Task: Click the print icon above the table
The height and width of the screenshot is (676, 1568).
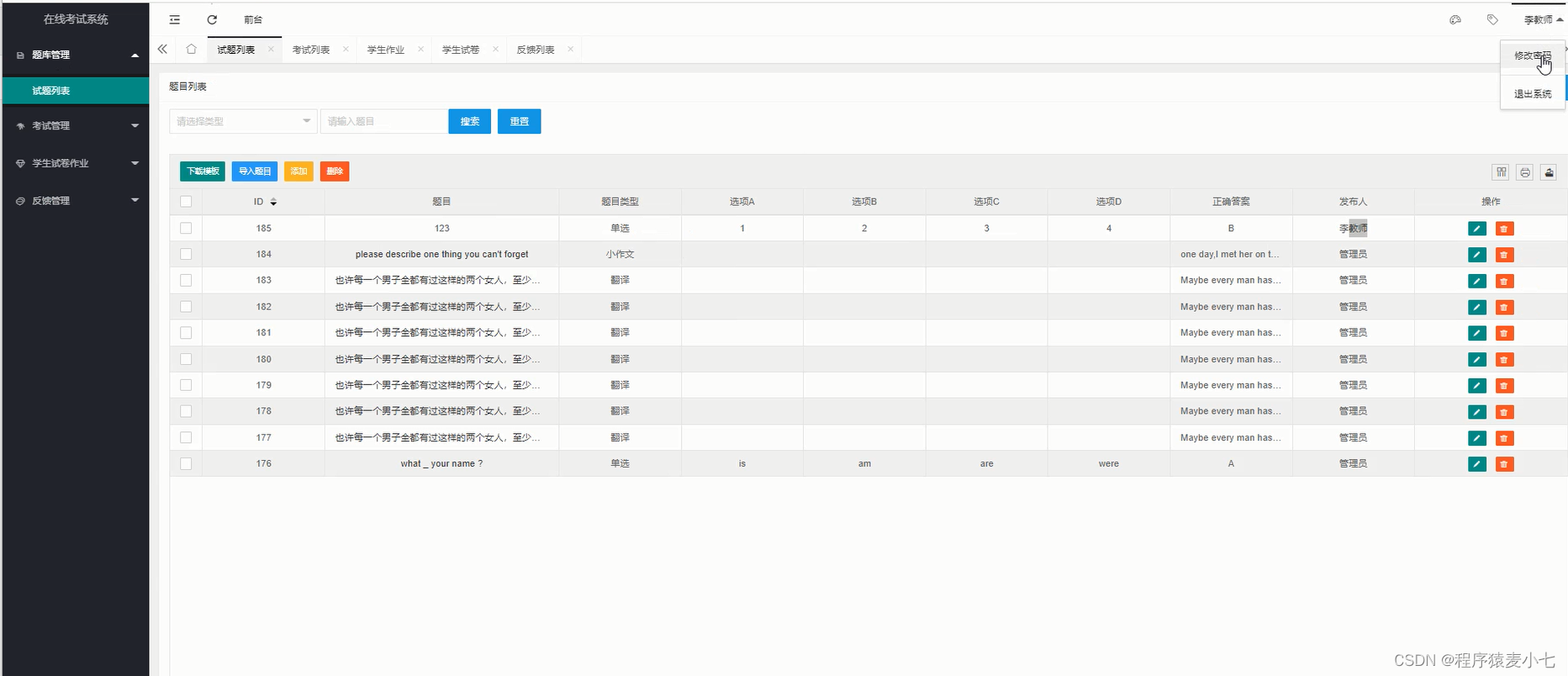Action: click(1525, 172)
